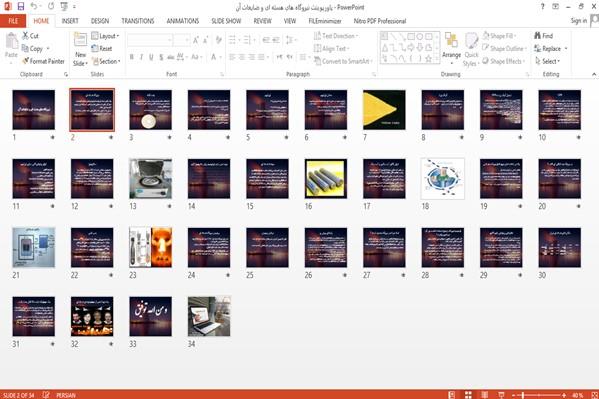Insert a New Slide
The image size is (599, 399).
pos(80,50)
